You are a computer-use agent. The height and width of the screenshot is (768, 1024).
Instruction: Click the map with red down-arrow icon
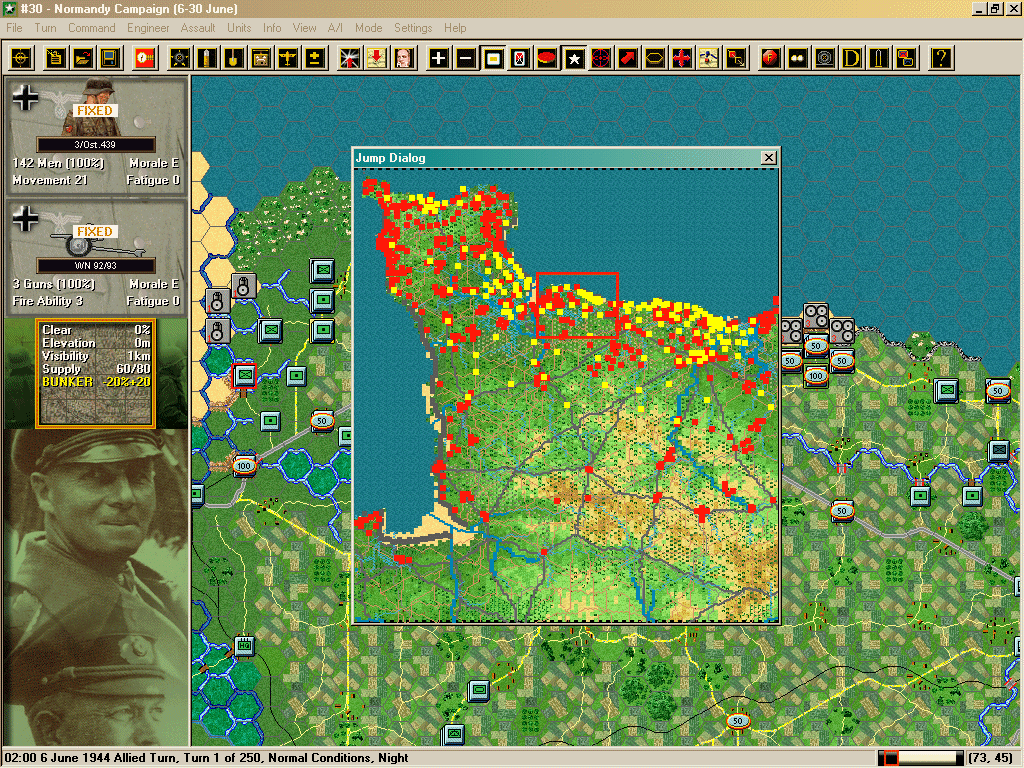point(377,58)
